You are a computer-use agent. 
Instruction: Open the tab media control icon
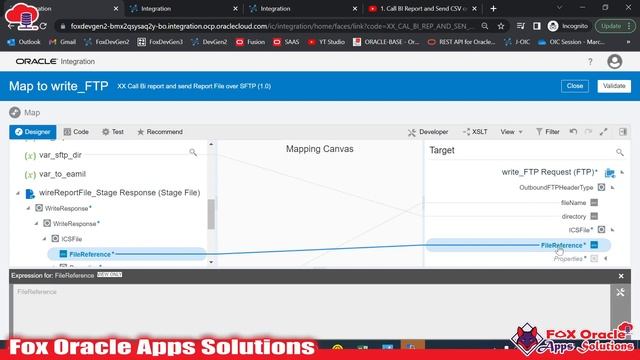tap(520, 26)
